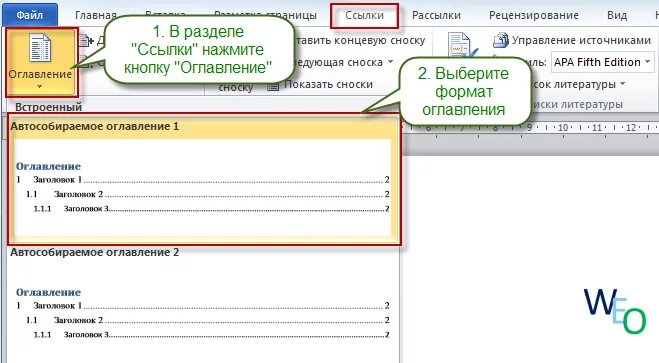Image resolution: width=659 pixels, height=363 pixels.
Task: Expand the Список литературы dropdown arrow
Action: point(622,84)
